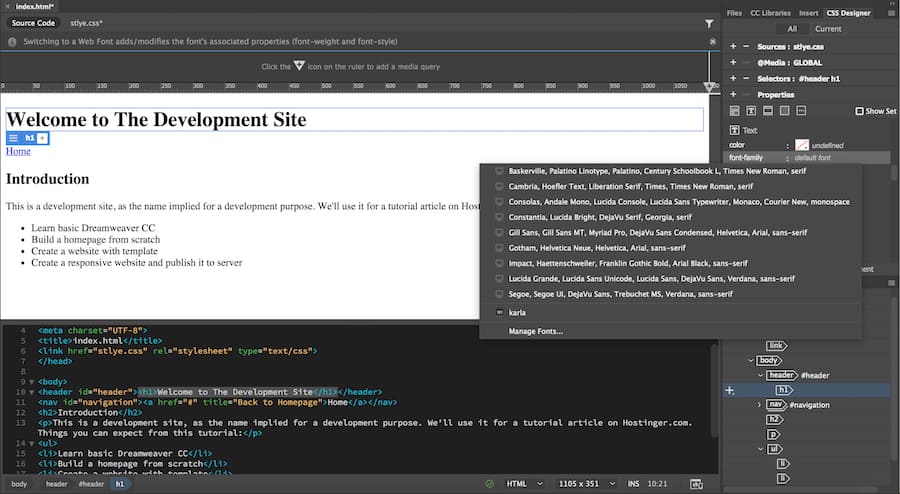Screen dimensions: 900x494
Task: Enable the Show Set checkbox
Action: pyautogui.click(x=859, y=111)
